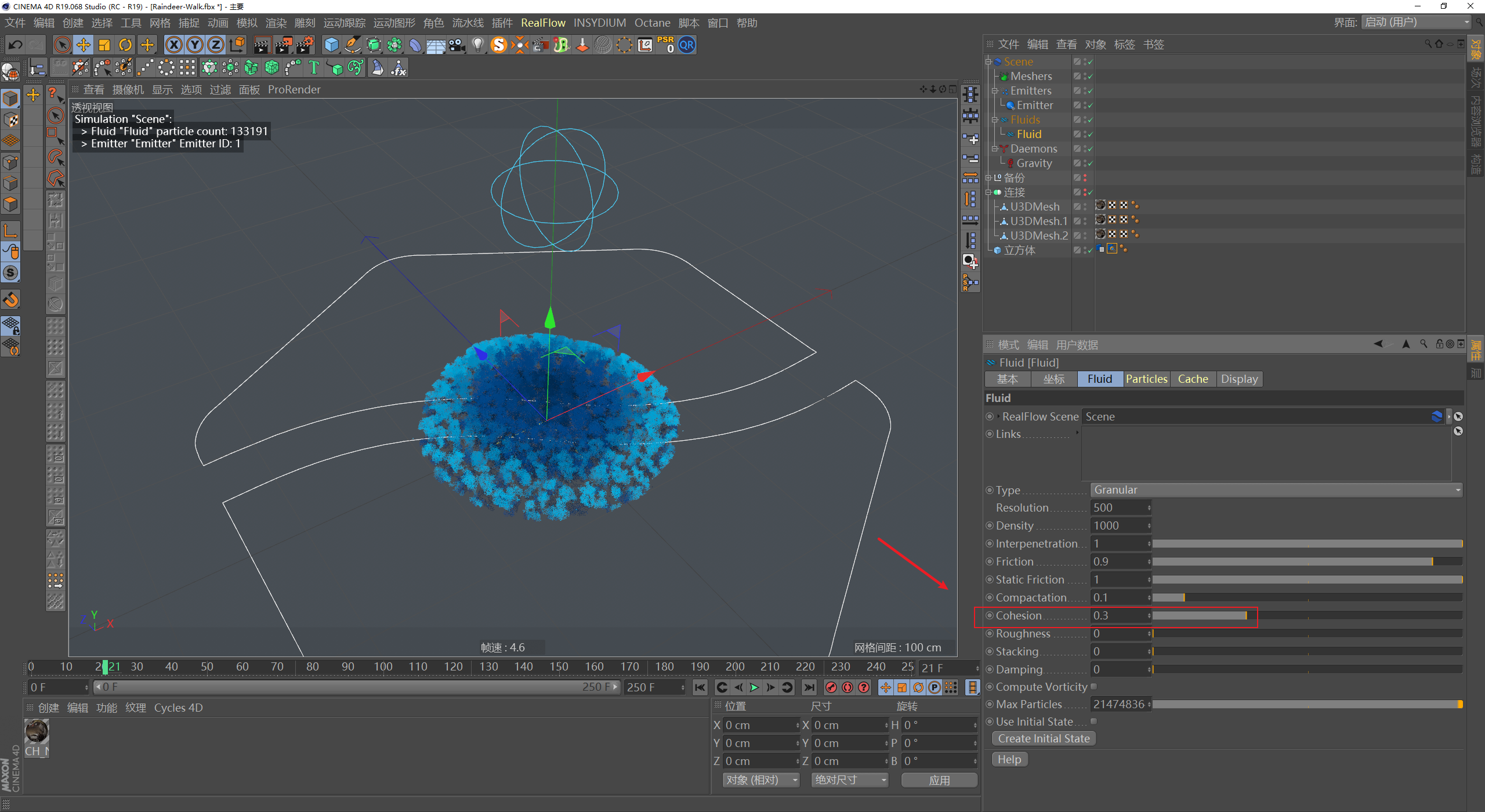The image size is (1485, 812).
Task: Open the 界面 layout dropdown
Action: pyautogui.click(x=1416, y=23)
